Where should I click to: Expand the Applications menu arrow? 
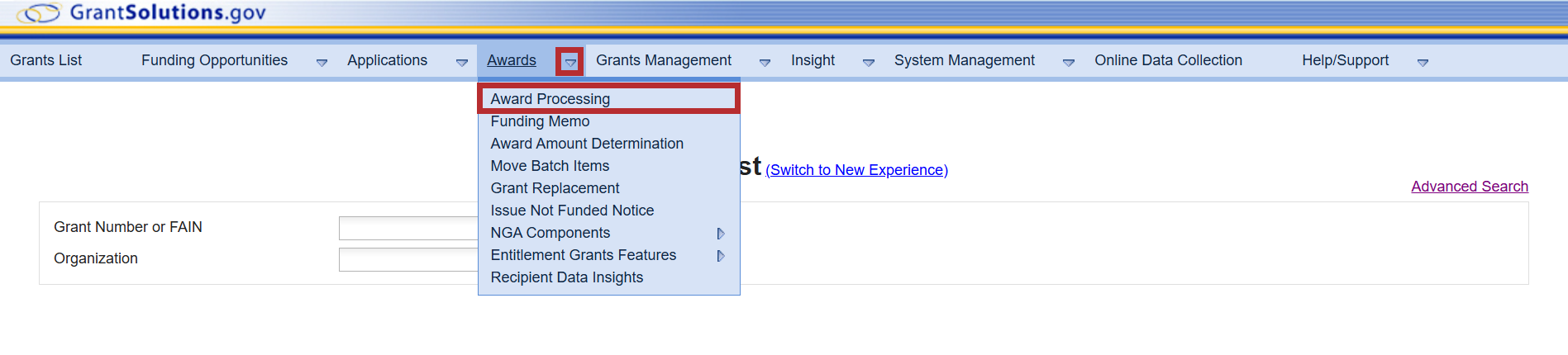[x=461, y=62]
